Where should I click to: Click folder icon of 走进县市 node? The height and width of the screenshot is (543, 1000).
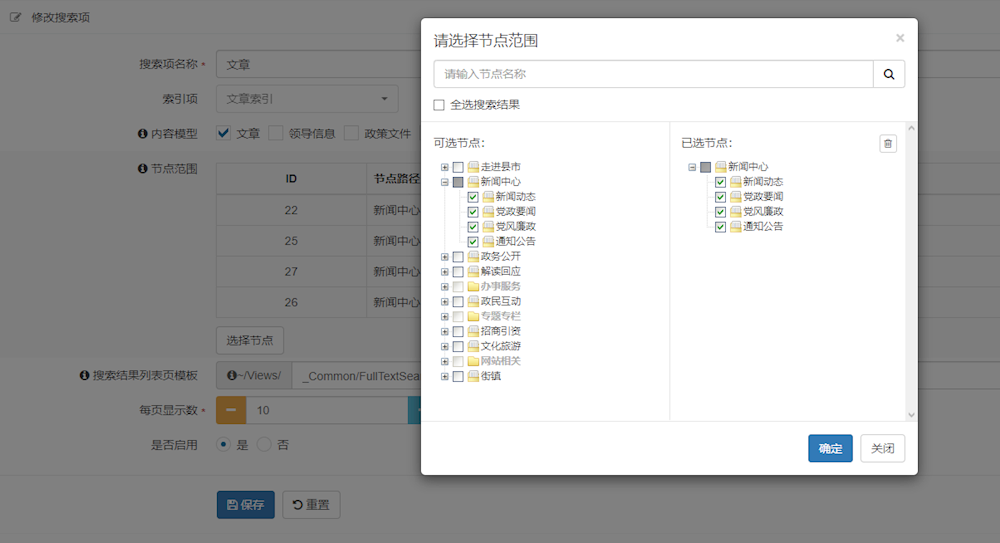[473, 167]
